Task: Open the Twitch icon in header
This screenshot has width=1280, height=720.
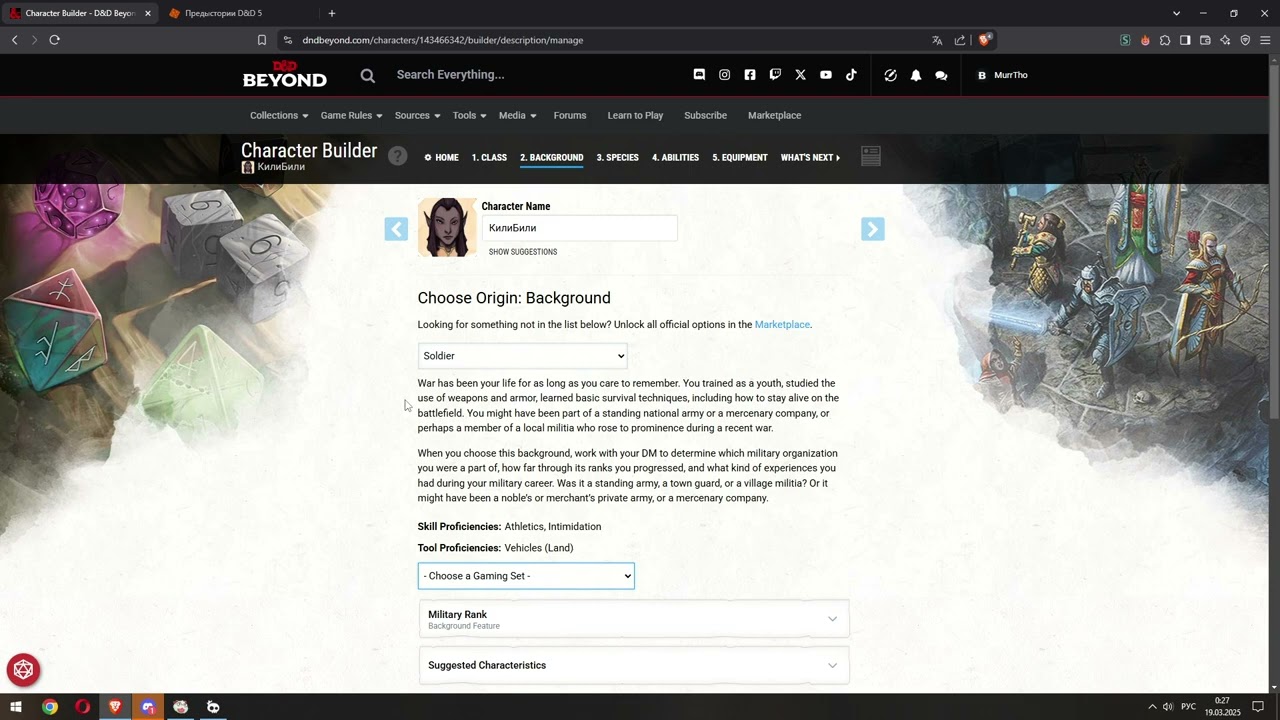Action: click(775, 75)
